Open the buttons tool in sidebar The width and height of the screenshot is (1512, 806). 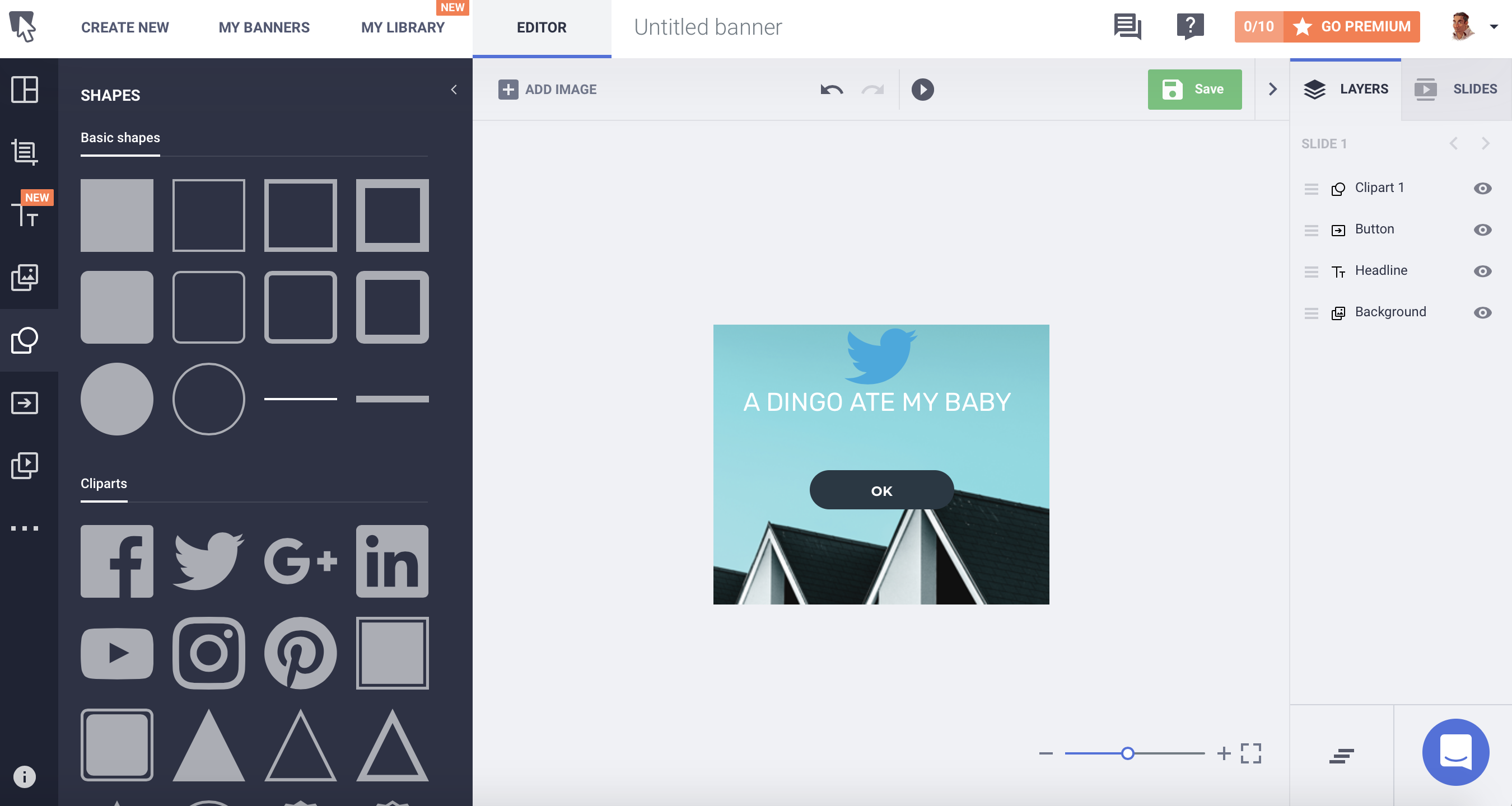(25, 403)
